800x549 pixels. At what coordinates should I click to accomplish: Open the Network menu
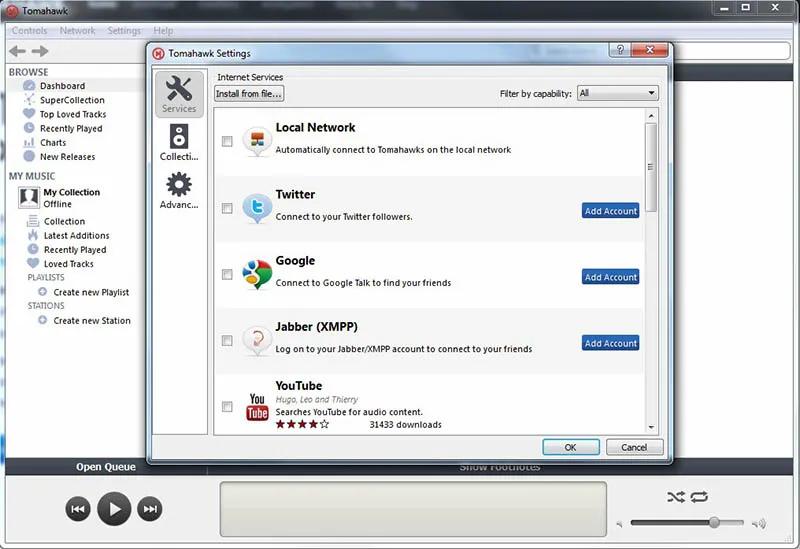coord(78,31)
